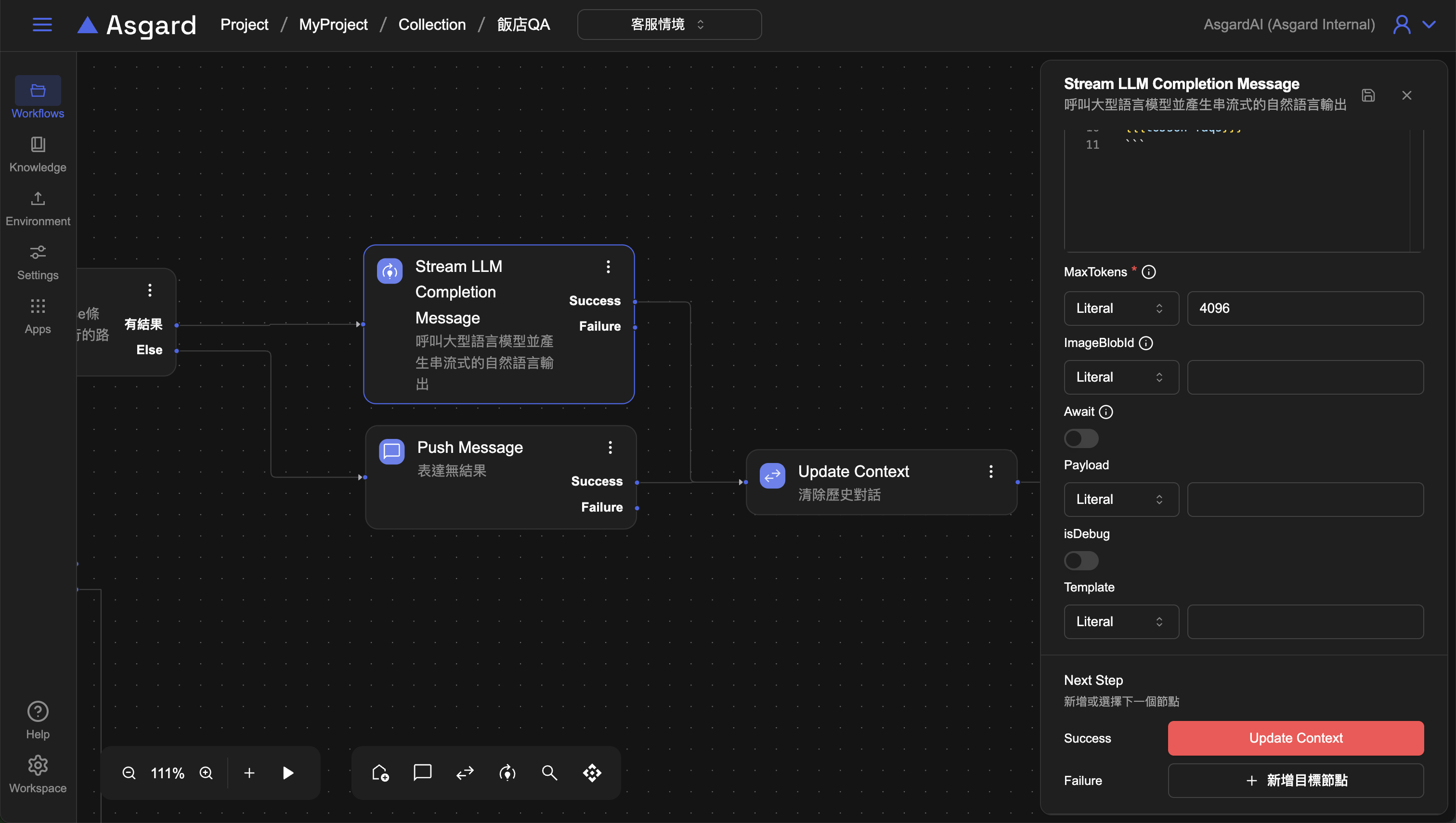1456x823 pixels.
Task: Toggle the Await switch
Action: tap(1080, 438)
